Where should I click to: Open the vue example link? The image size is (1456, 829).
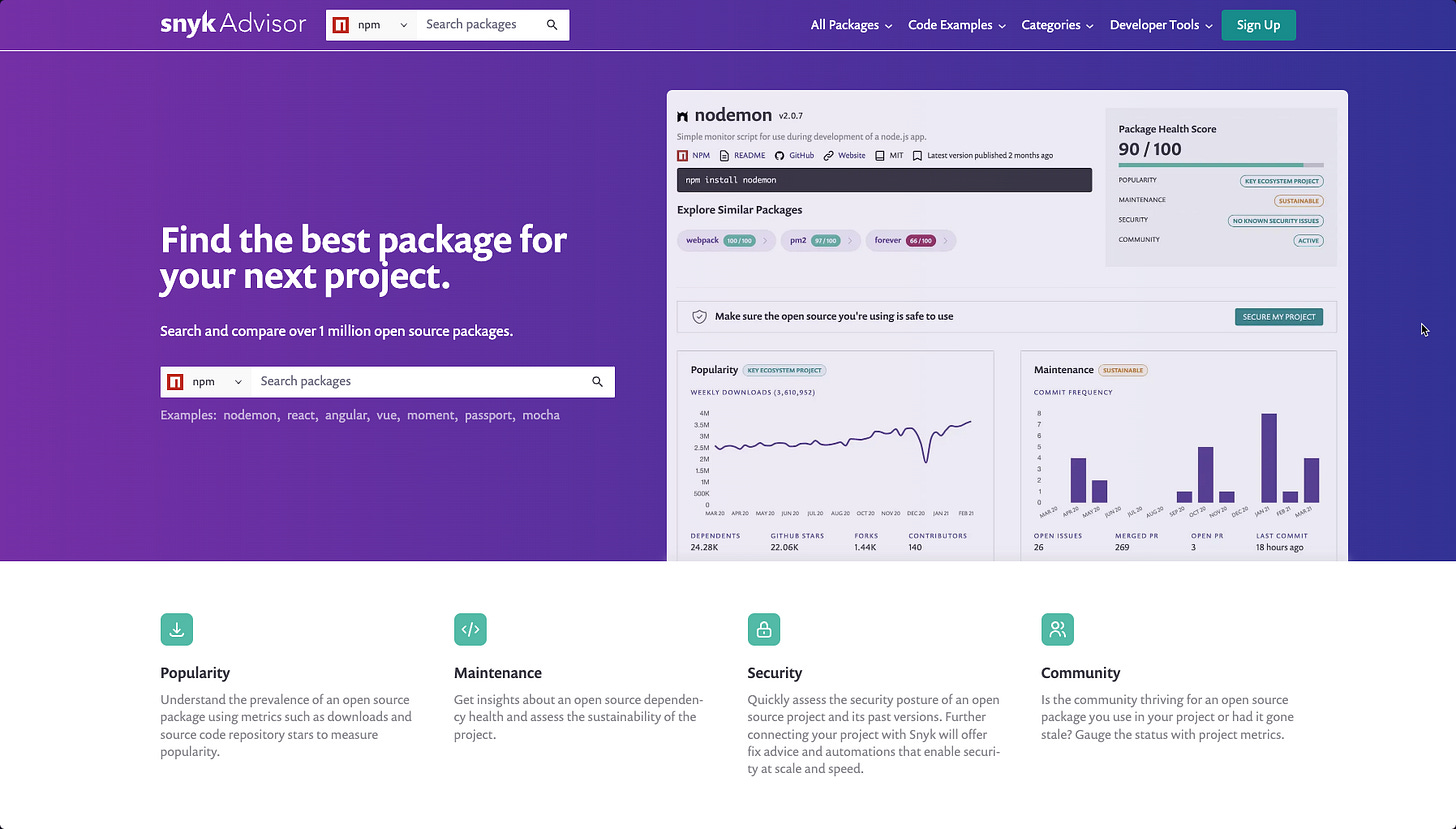tap(387, 415)
